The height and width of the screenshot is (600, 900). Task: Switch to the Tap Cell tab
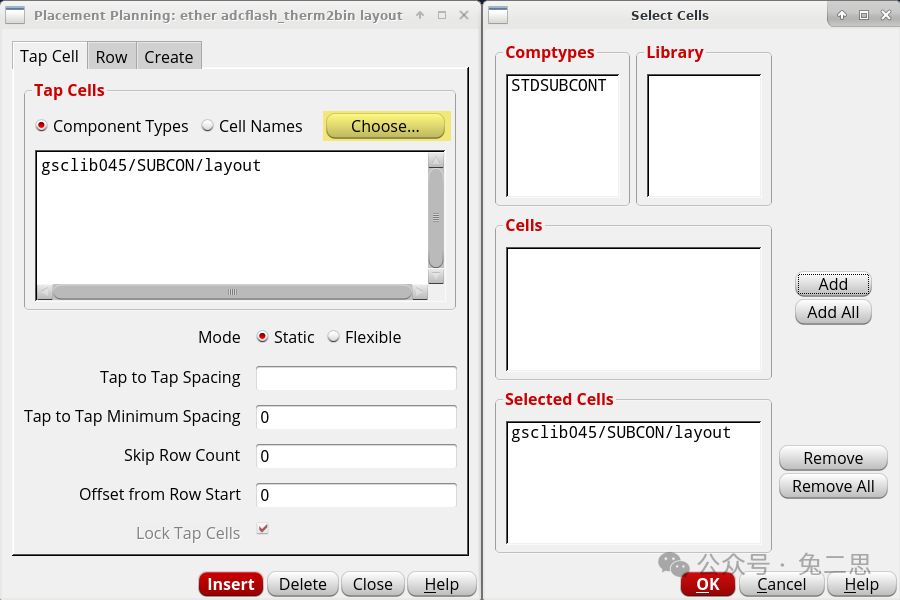click(x=49, y=56)
